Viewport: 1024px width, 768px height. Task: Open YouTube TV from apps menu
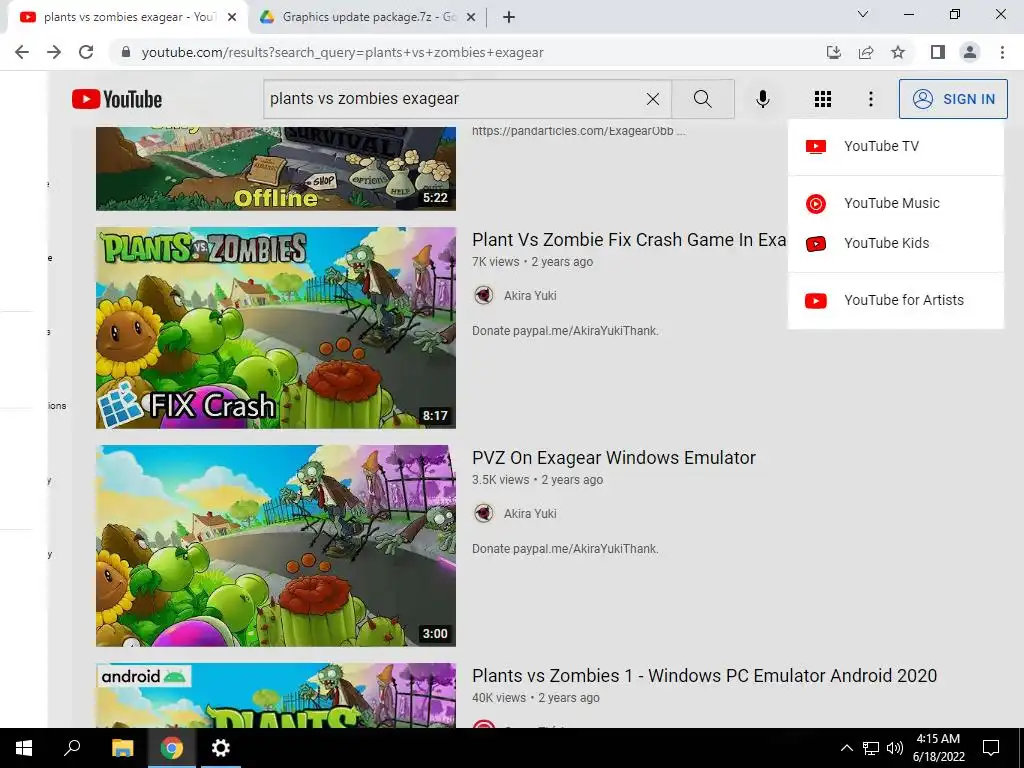click(895, 146)
